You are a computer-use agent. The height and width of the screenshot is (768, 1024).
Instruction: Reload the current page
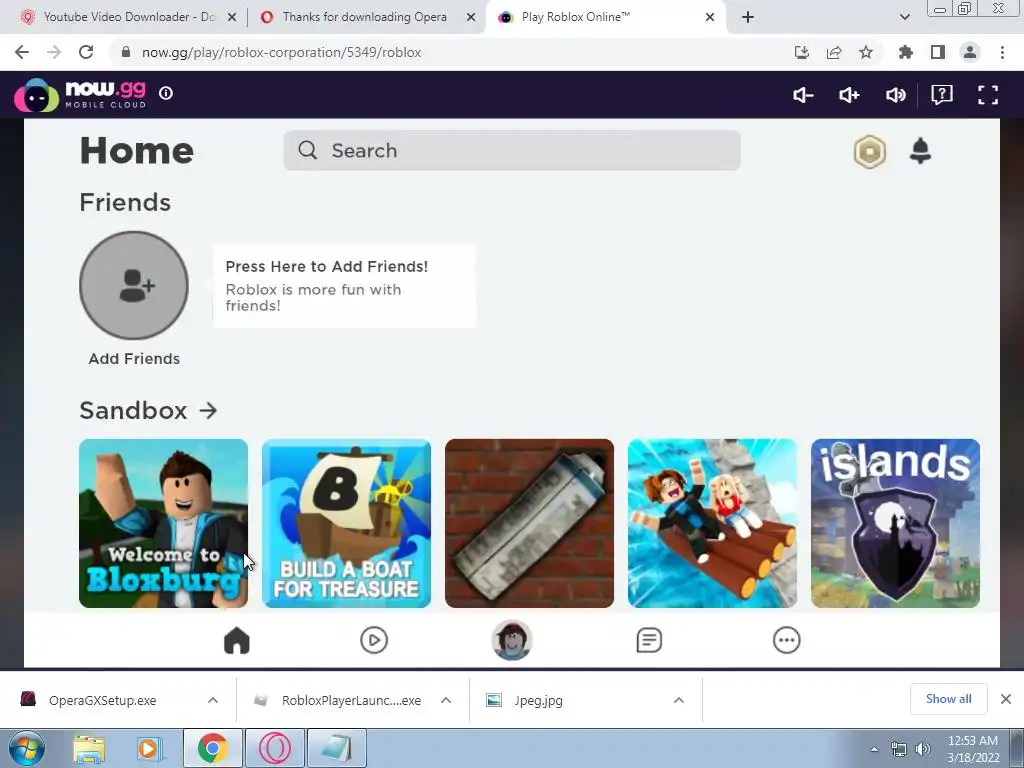coord(86,52)
